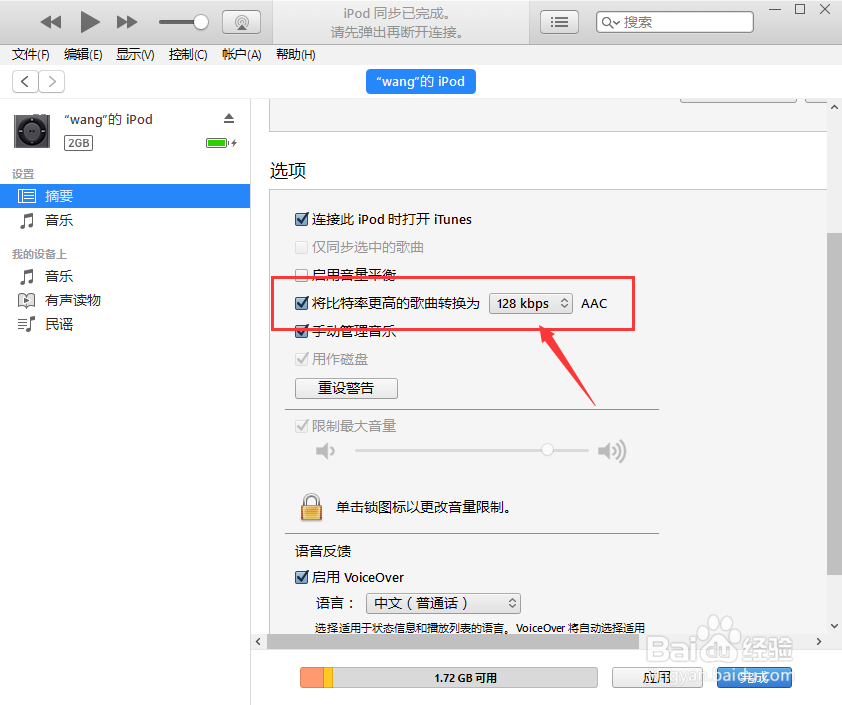
Task: Click the rewind previous track button
Action: point(51,22)
